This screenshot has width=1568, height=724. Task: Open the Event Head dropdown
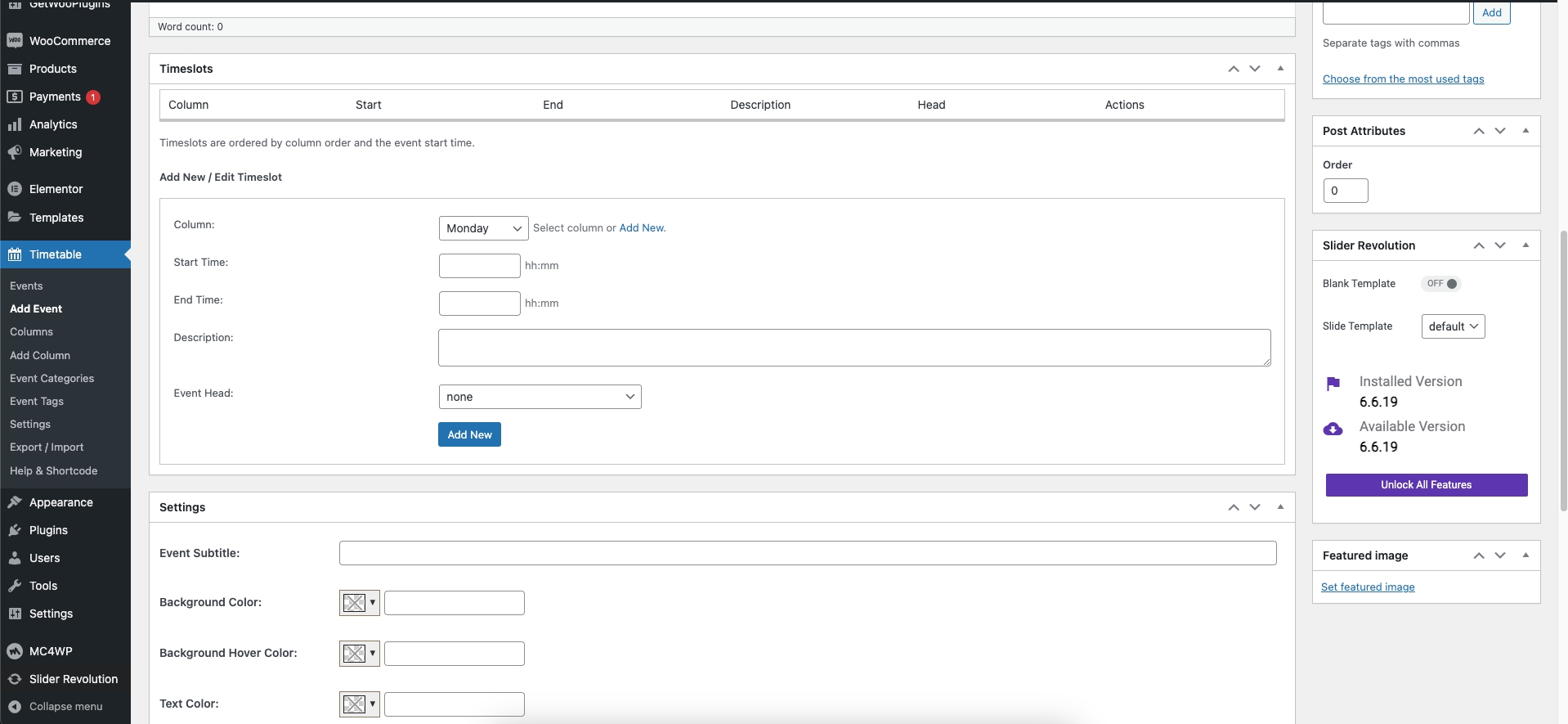[540, 397]
